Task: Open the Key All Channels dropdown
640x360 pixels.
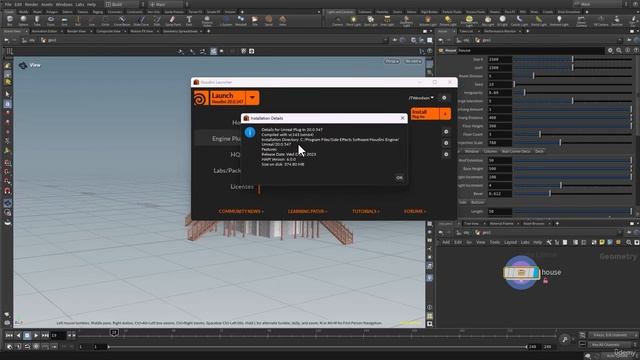Action: pos(611,344)
